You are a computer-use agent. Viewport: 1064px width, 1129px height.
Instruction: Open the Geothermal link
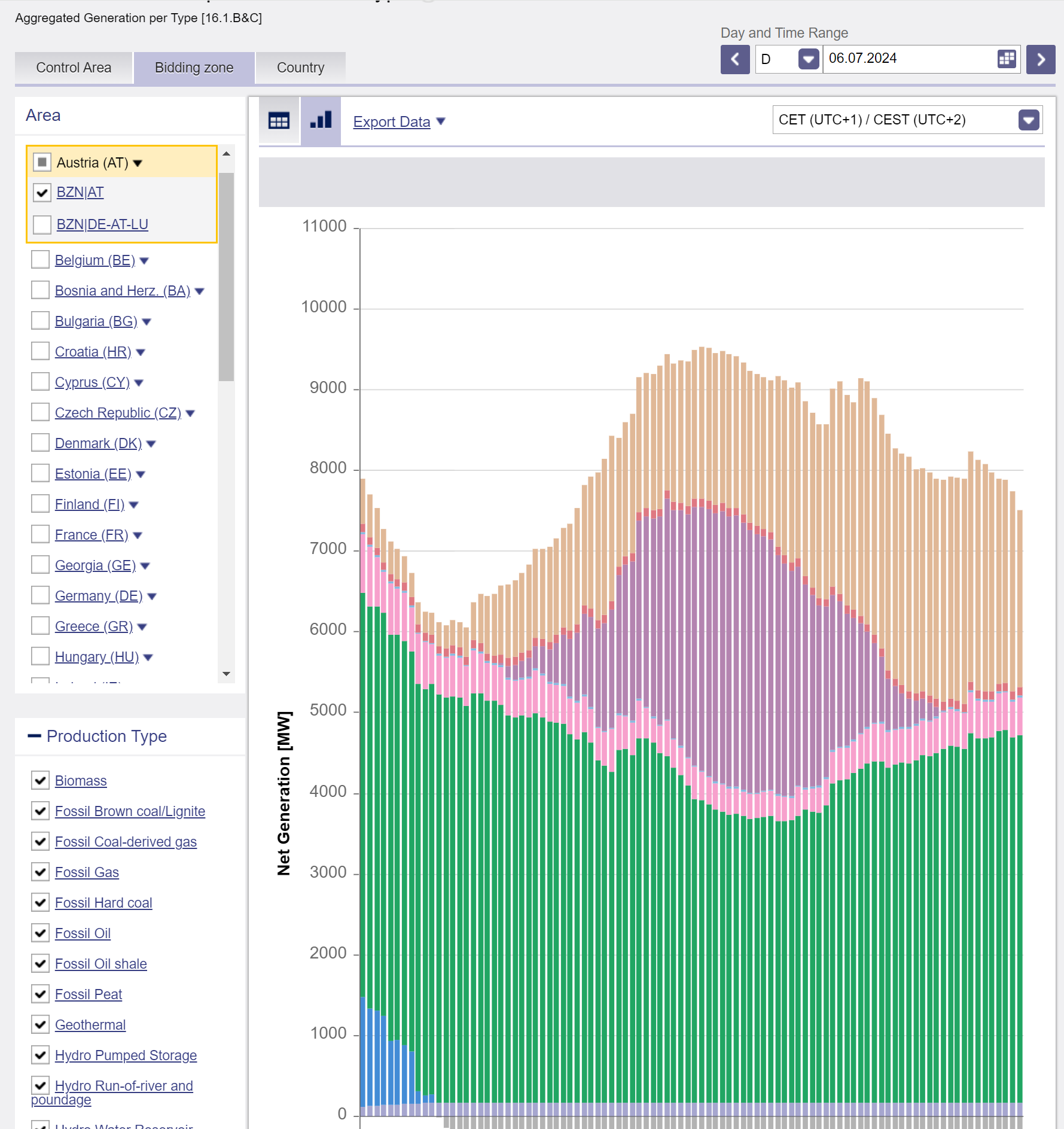point(90,1025)
